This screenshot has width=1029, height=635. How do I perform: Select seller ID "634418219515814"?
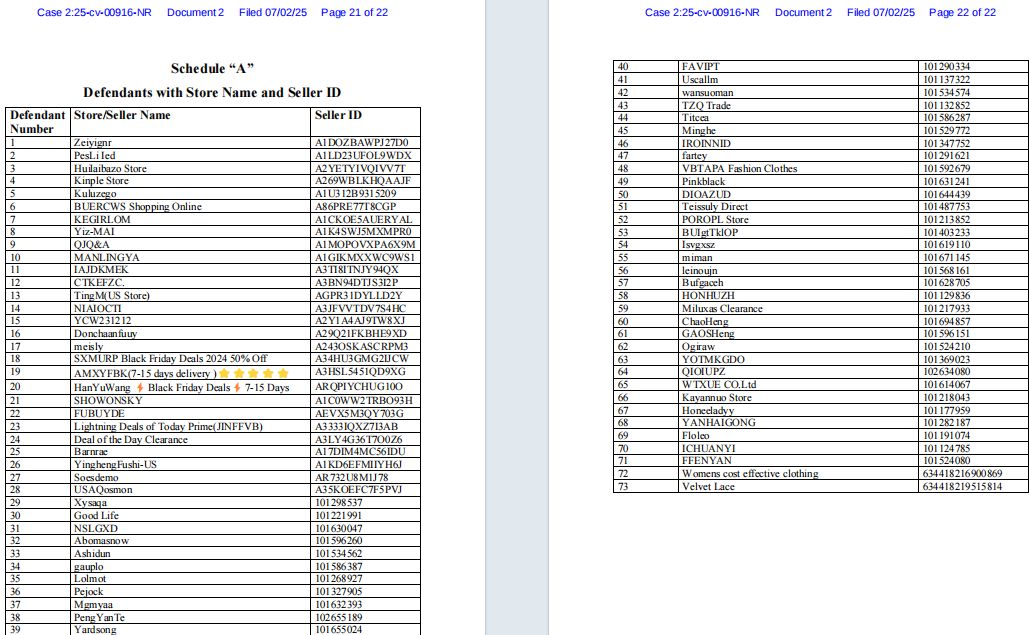point(960,486)
